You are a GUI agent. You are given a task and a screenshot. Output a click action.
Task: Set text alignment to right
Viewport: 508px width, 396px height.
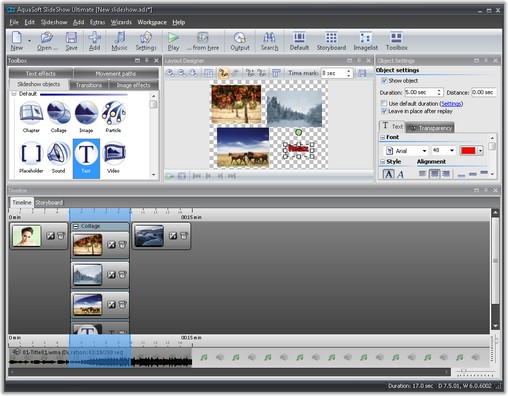[446, 174]
